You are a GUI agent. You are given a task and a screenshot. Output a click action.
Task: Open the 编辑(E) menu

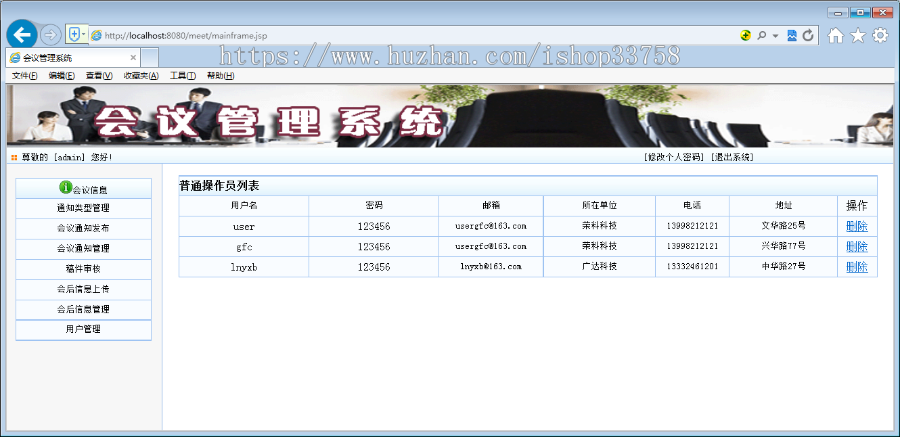(x=61, y=76)
